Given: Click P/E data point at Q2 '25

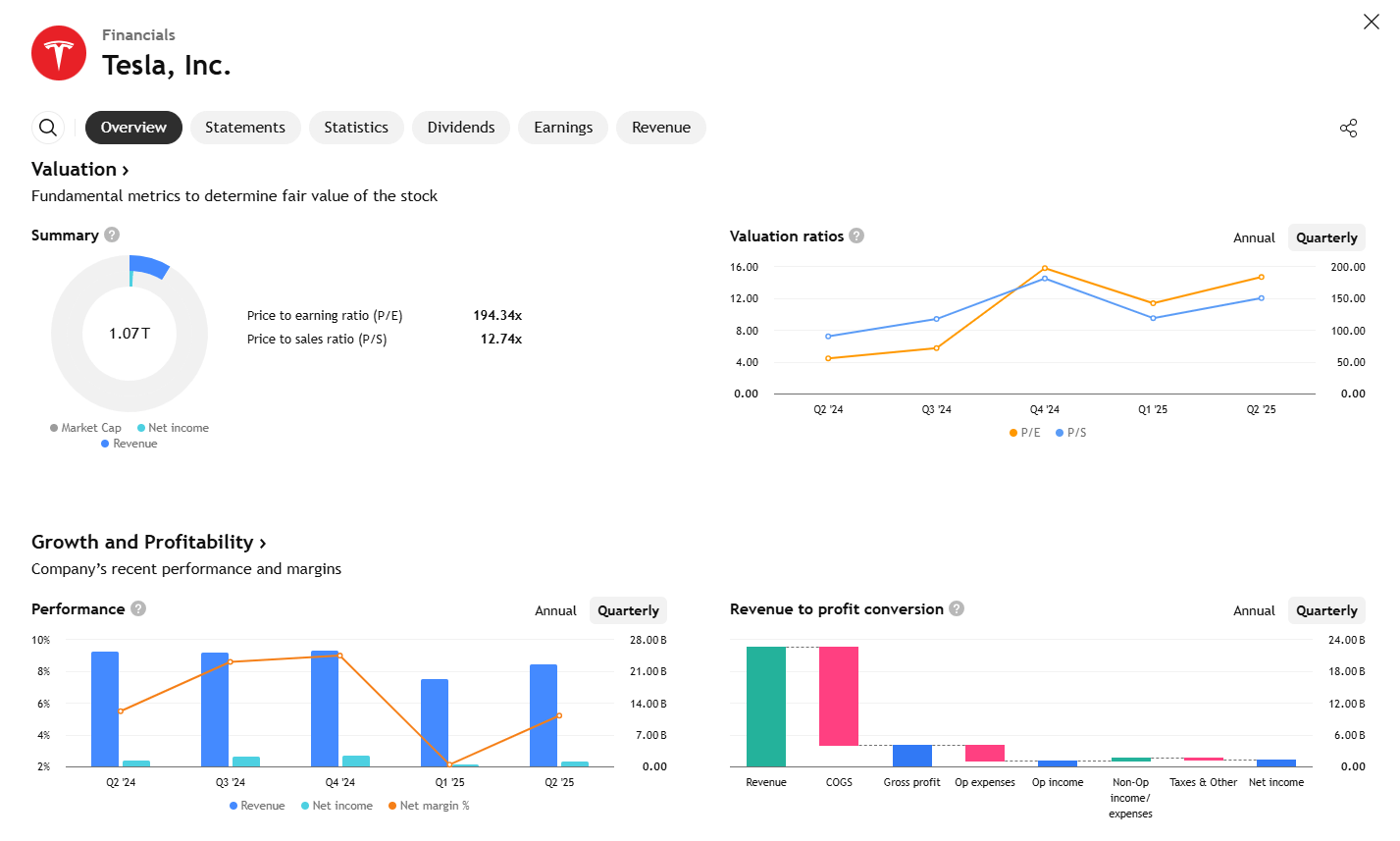Looking at the screenshot, I should coord(1262,277).
